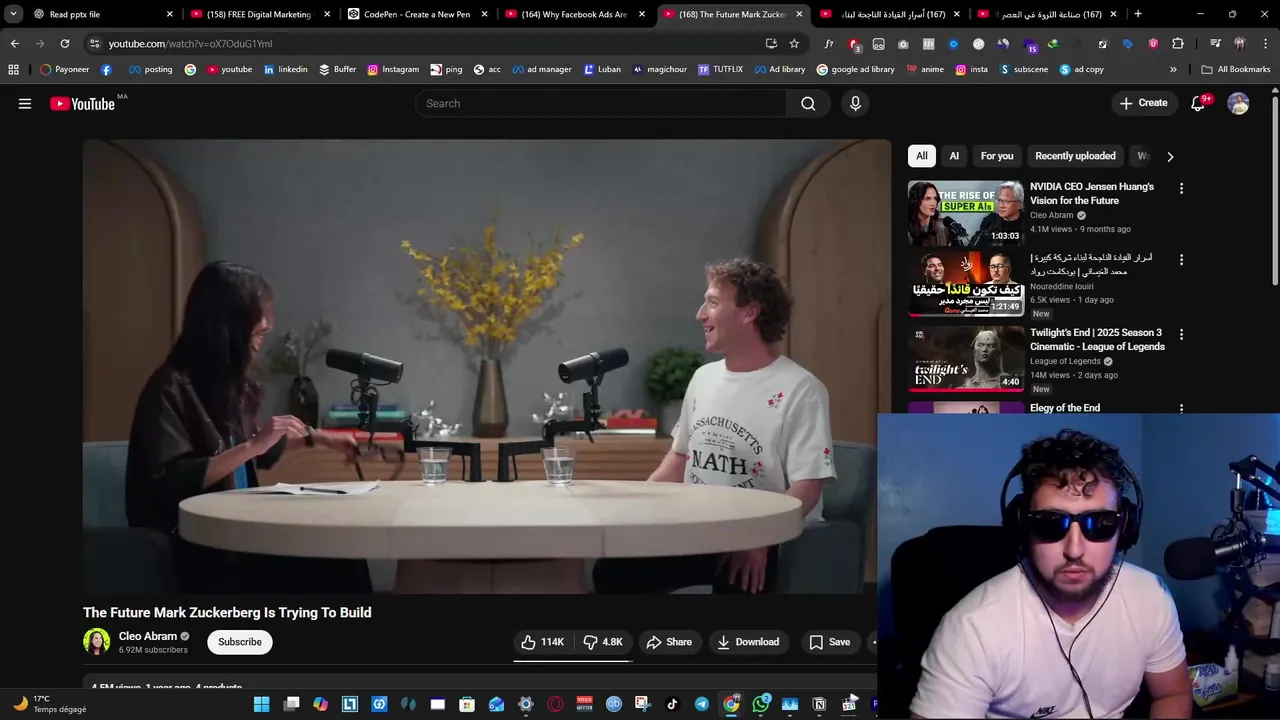Open Telegram from taskbar
Viewport: 1280px width, 720px height.
(x=702, y=704)
